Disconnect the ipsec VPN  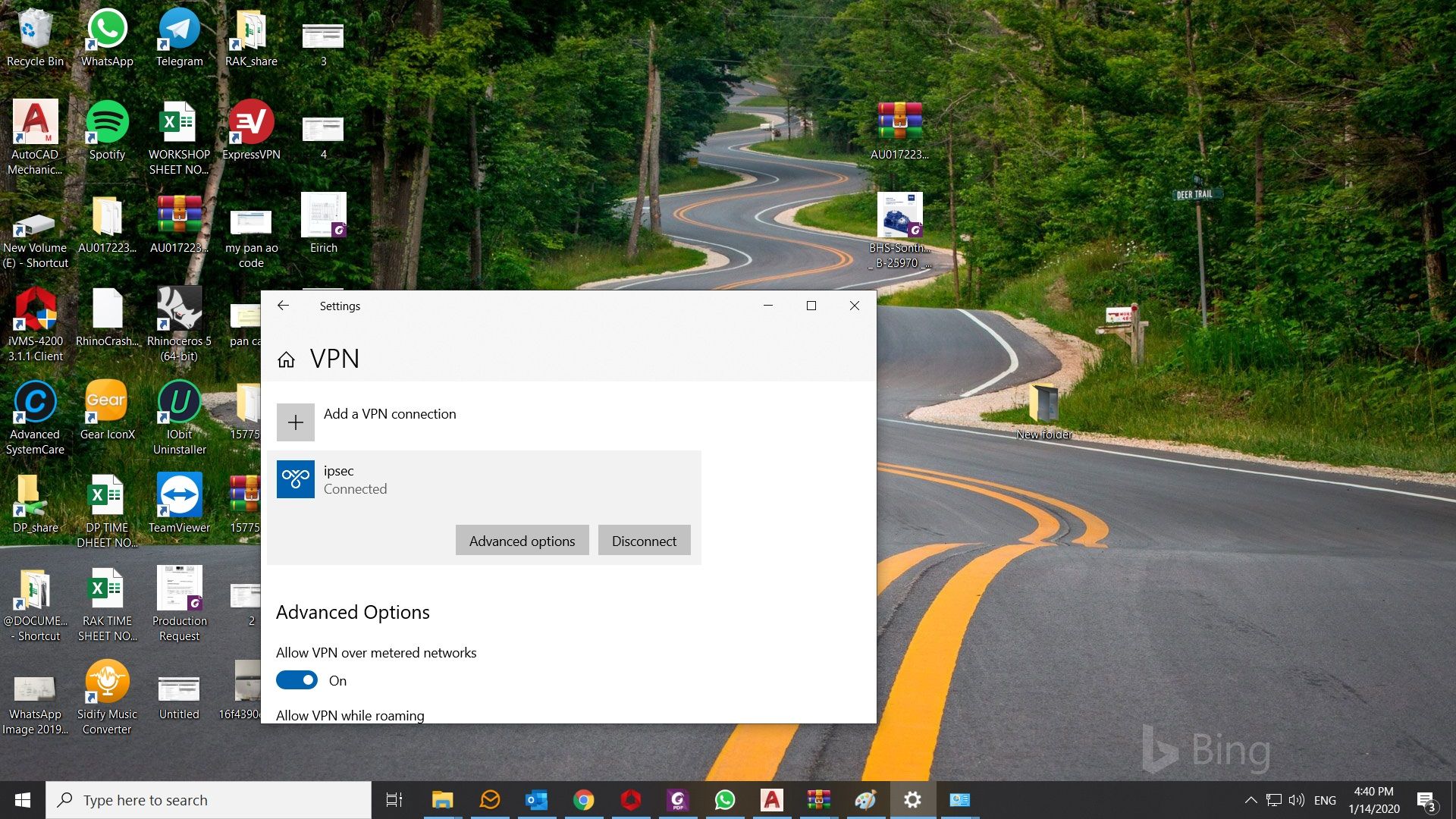644,541
